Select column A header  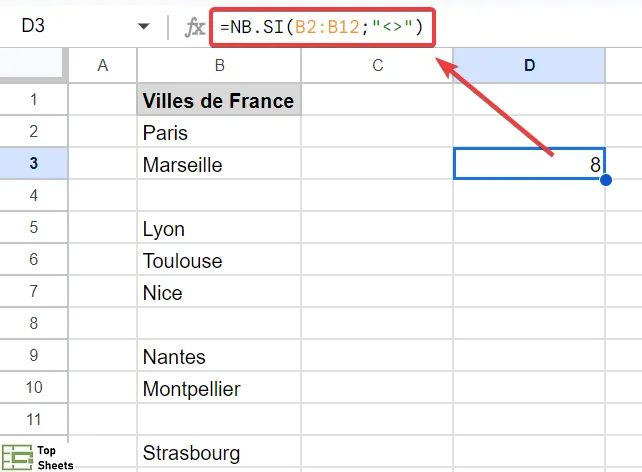[x=102, y=66]
